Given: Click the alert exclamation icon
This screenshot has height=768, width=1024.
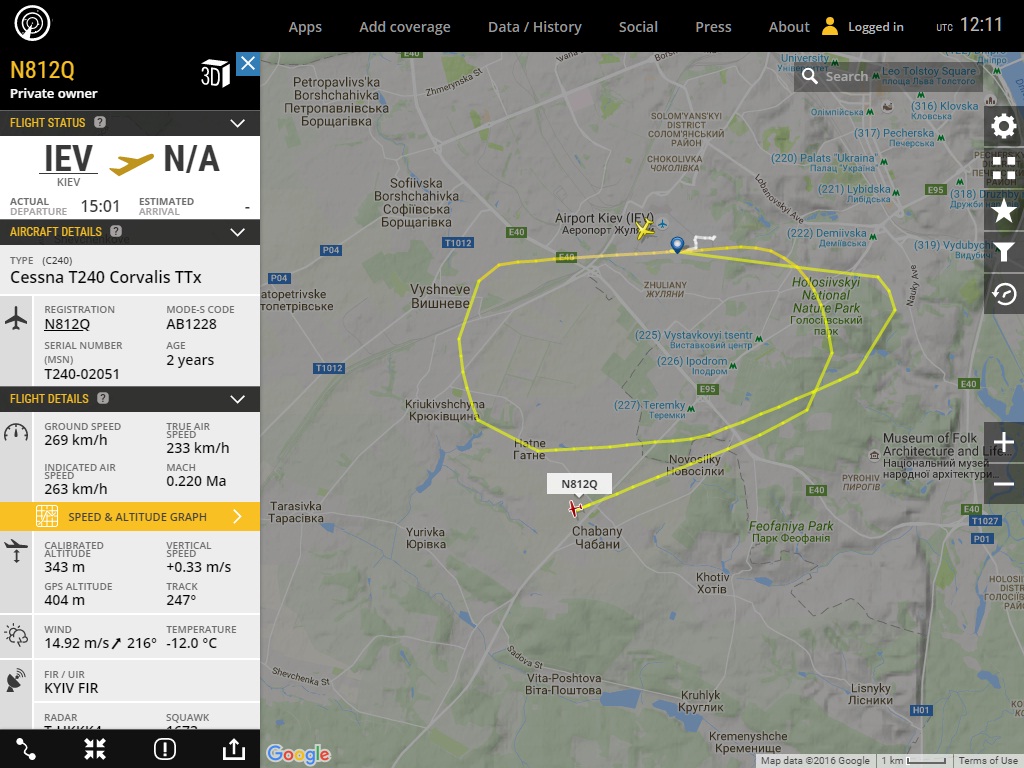Looking at the screenshot, I should (165, 749).
